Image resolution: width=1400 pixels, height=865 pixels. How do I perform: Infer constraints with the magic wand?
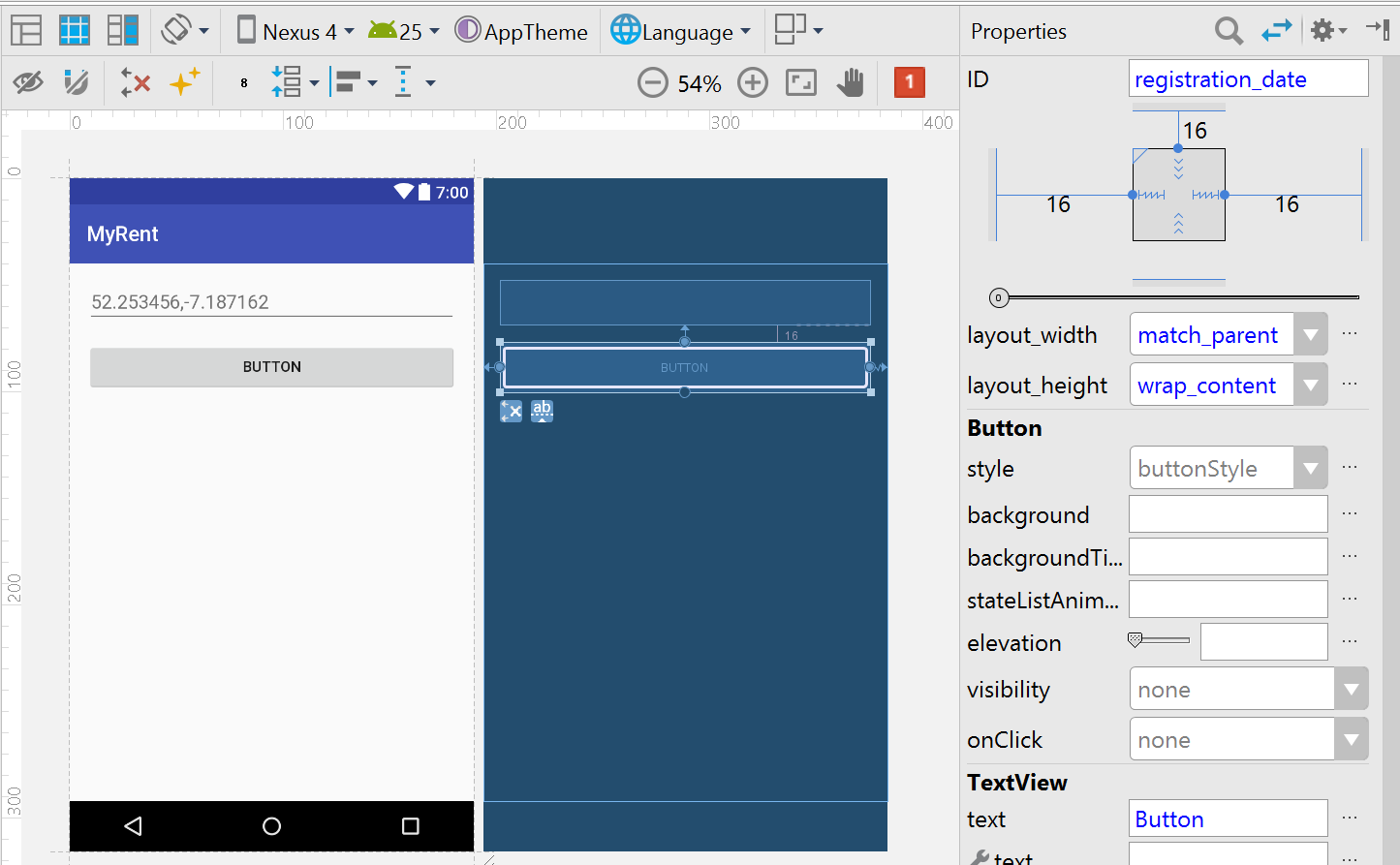(184, 81)
